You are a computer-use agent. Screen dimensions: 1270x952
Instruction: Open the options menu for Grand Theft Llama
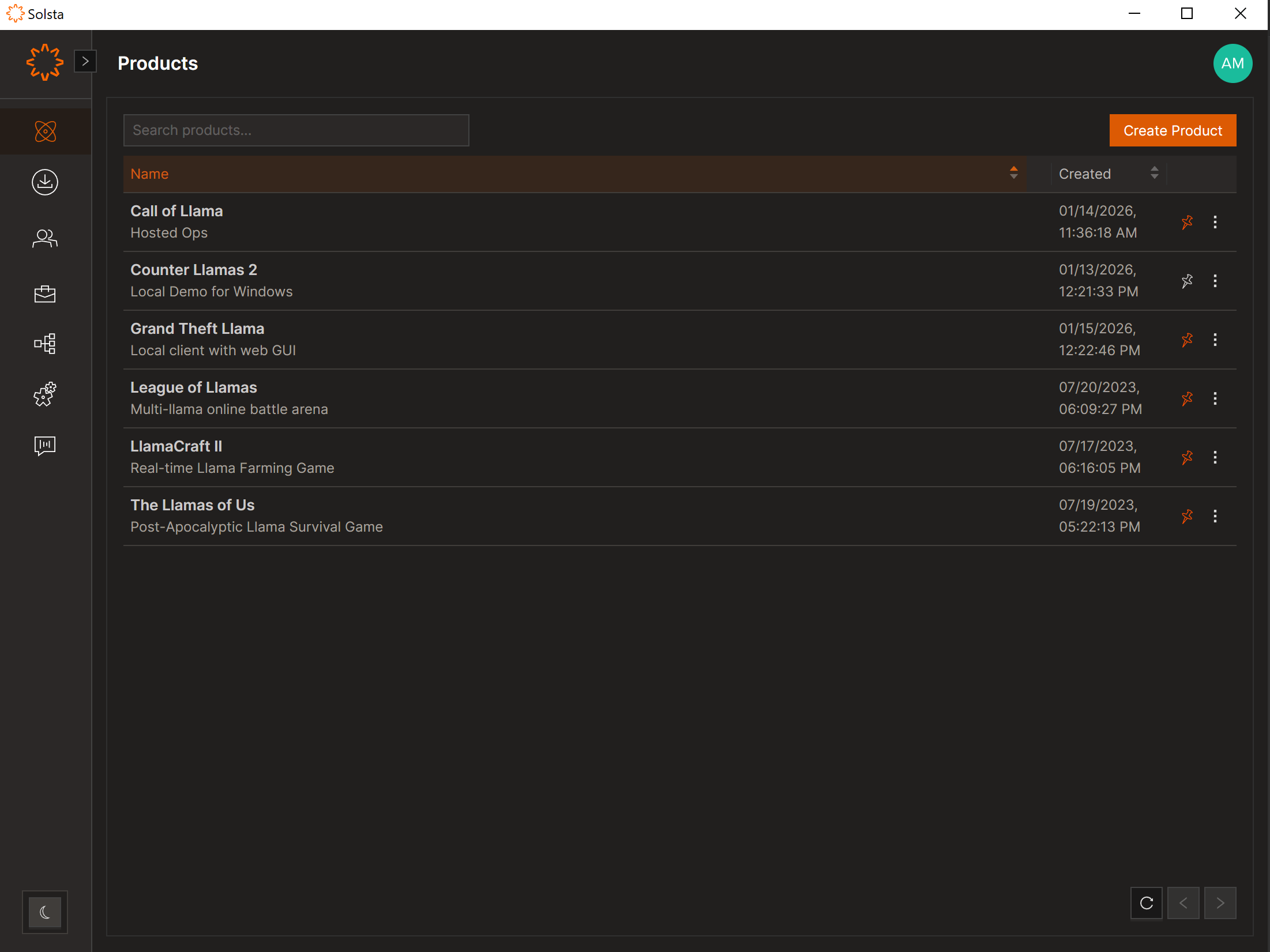coord(1215,340)
